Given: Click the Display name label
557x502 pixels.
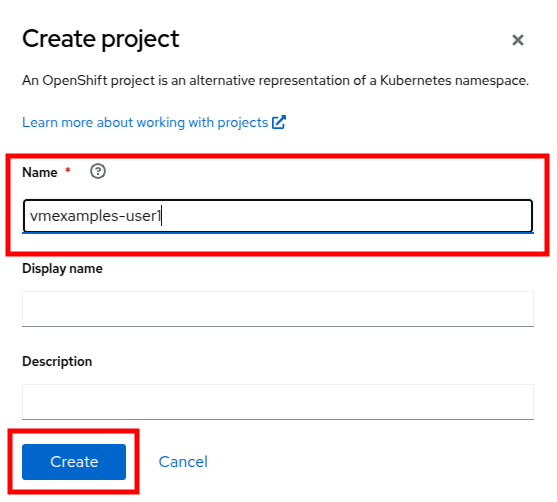Looking at the screenshot, I should pyautogui.click(x=62, y=269).
